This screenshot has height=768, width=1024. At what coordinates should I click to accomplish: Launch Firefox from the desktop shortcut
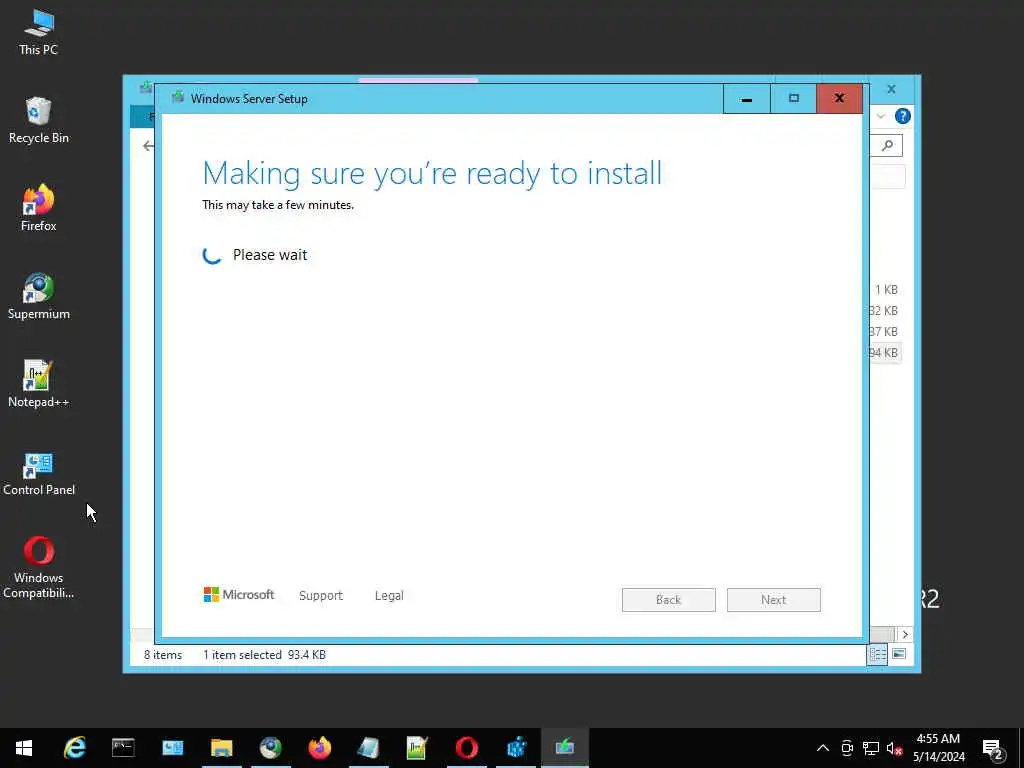point(39,209)
